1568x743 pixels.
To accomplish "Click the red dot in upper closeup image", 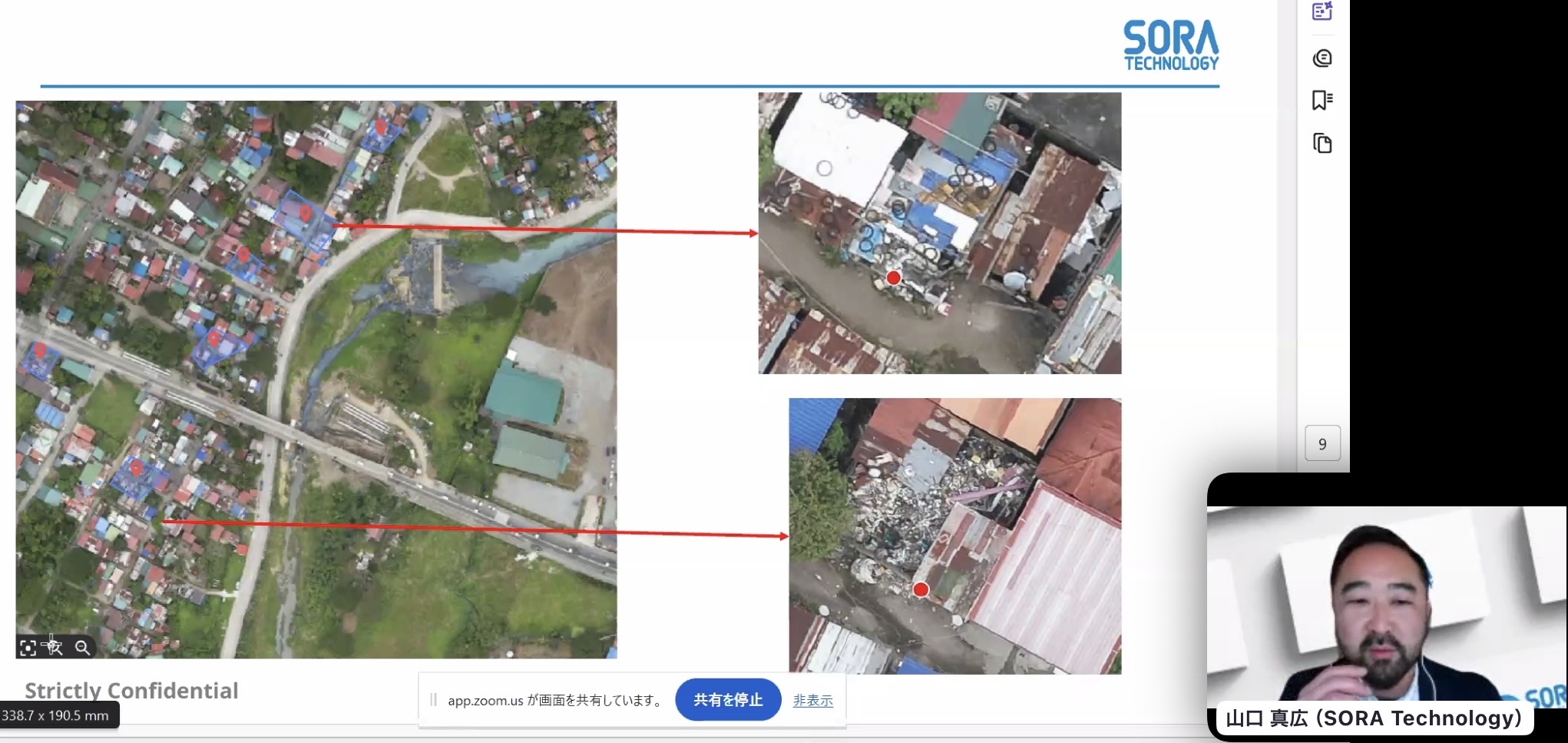I will click(893, 278).
